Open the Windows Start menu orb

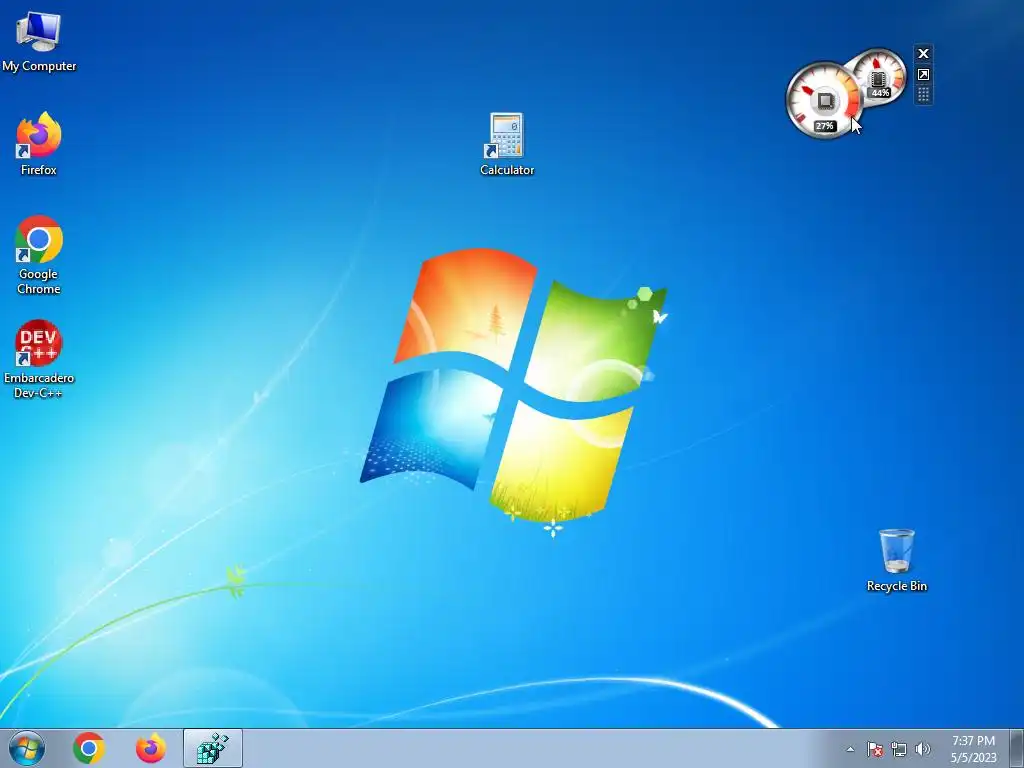point(27,748)
